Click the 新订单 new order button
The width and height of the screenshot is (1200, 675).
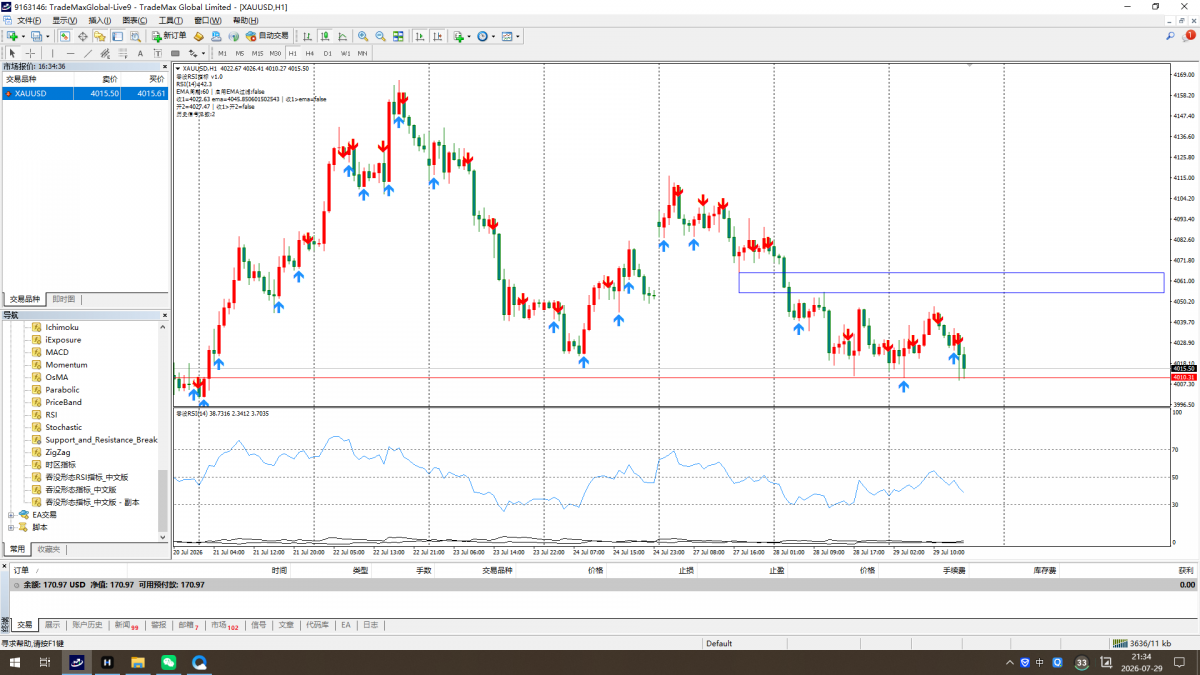168,36
